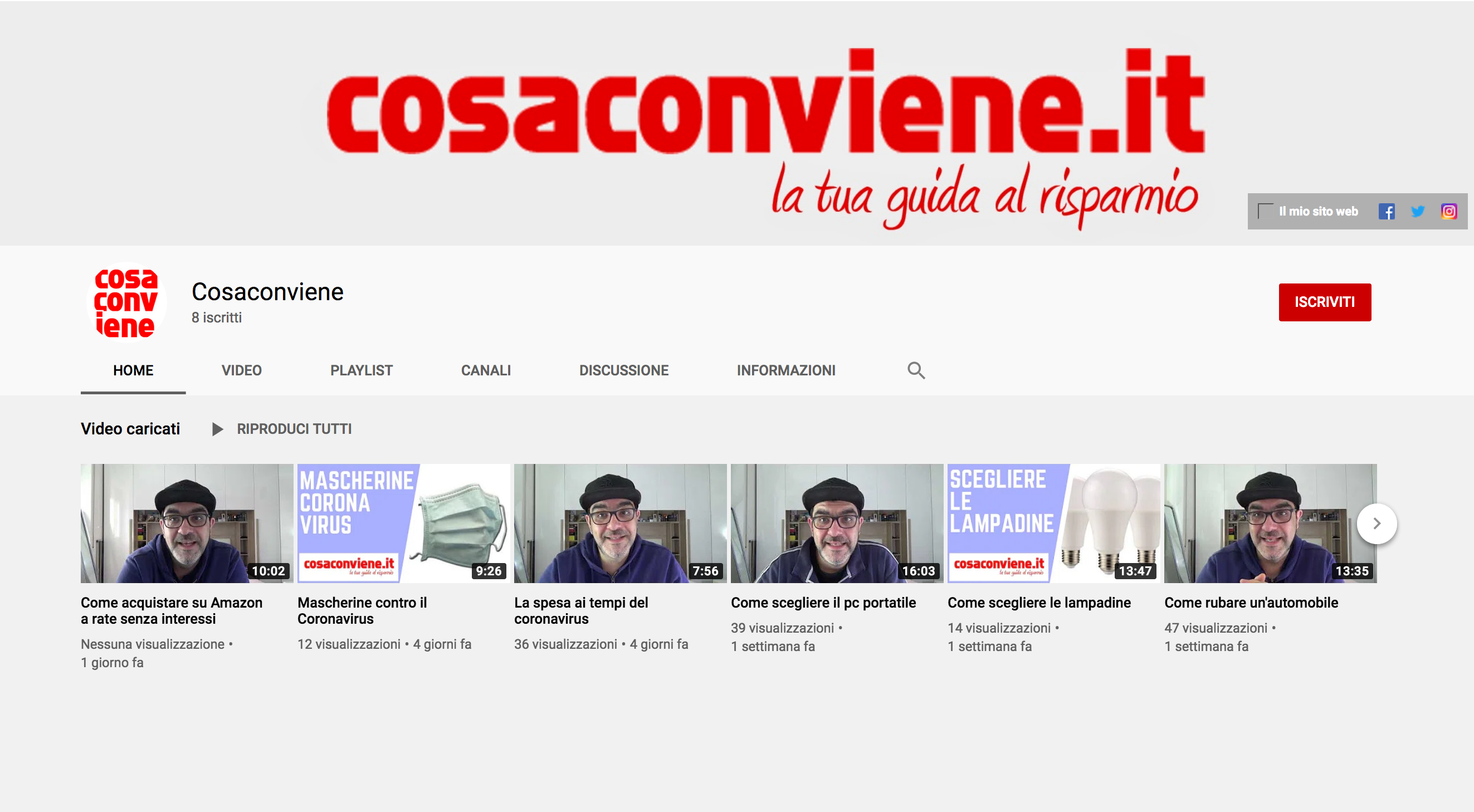Open the INFORMAZIONI tab

pos(785,370)
